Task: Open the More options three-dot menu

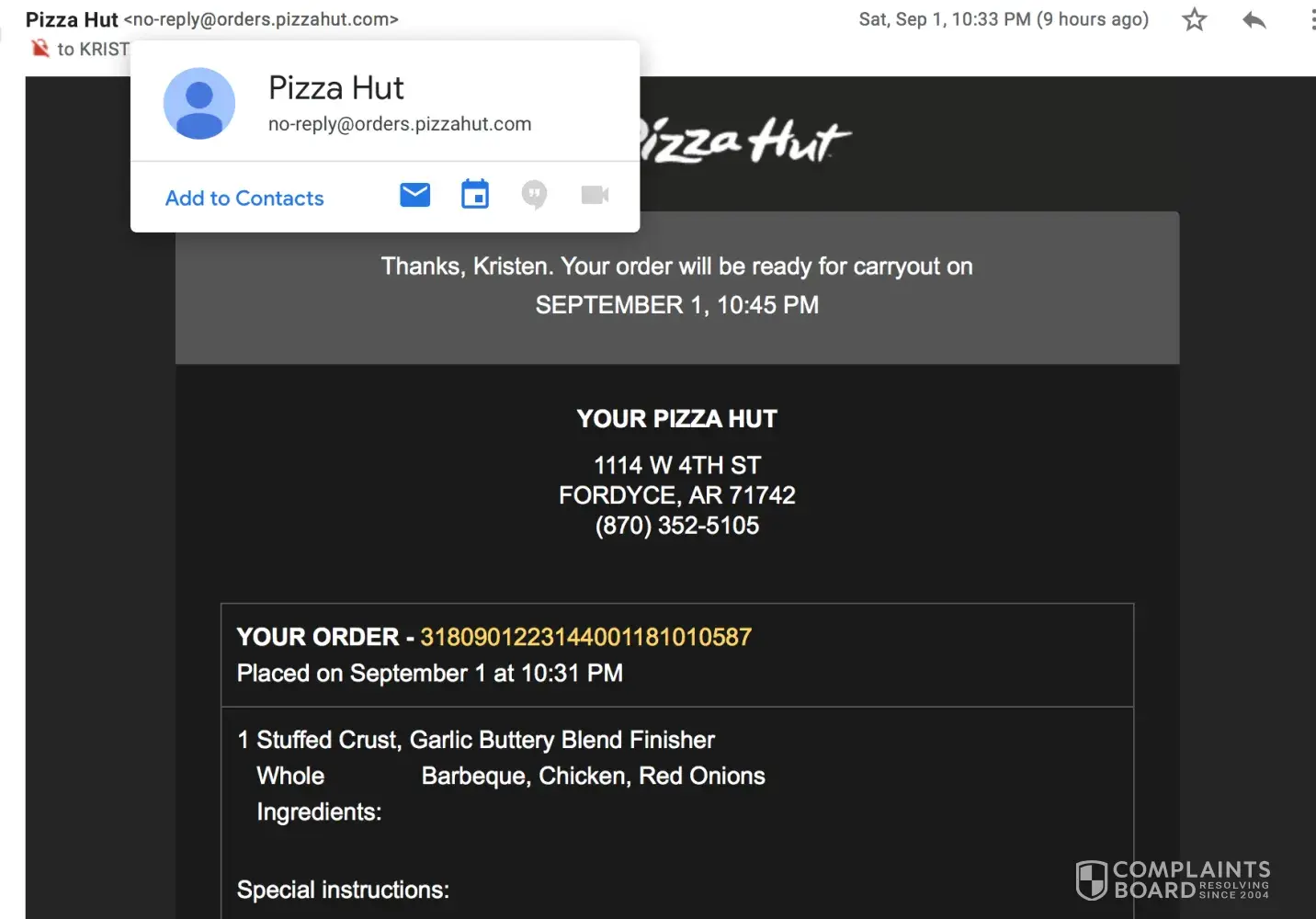Action: (x=1311, y=19)
